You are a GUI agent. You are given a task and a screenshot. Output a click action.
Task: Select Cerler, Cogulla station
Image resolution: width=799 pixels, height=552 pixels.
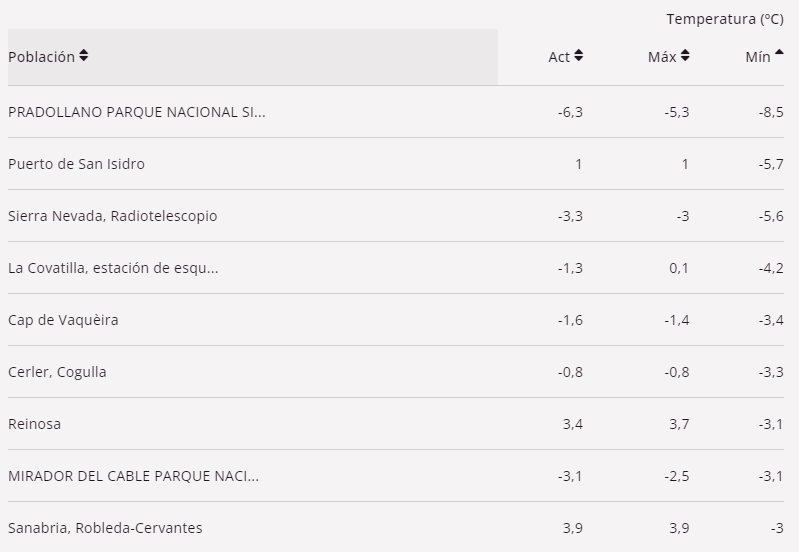click(57, 372)
